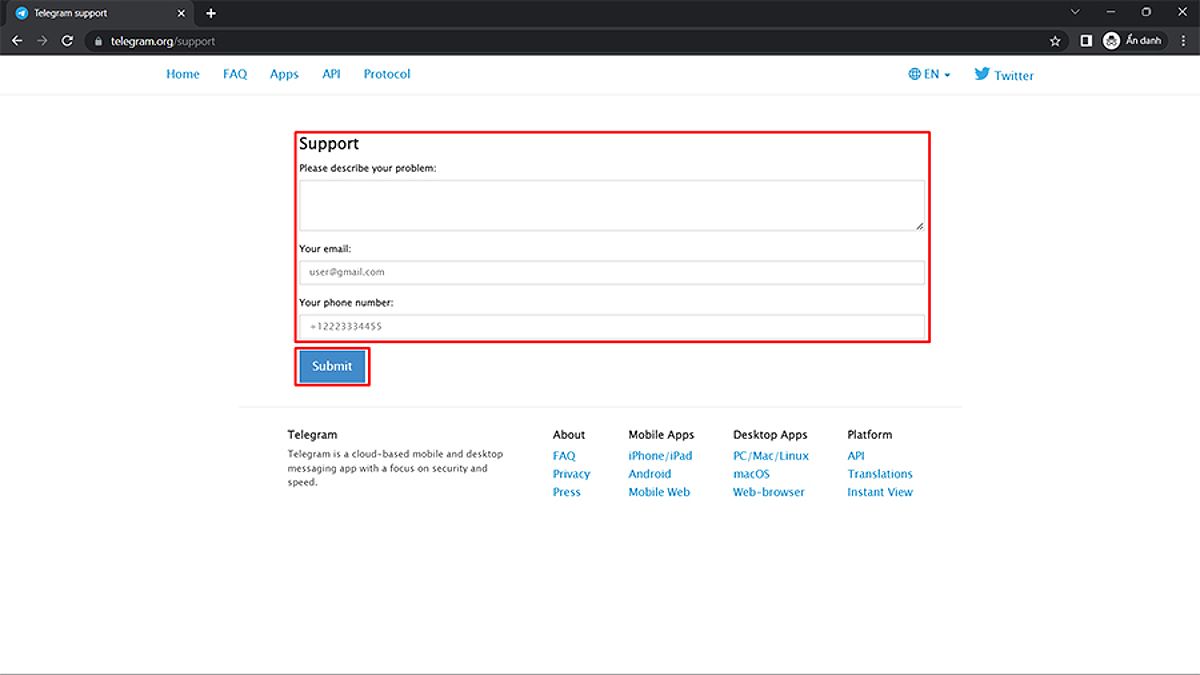Click the 'Your phone number:' label
The width and height of the screenshot is (1200, 675).
346,303
